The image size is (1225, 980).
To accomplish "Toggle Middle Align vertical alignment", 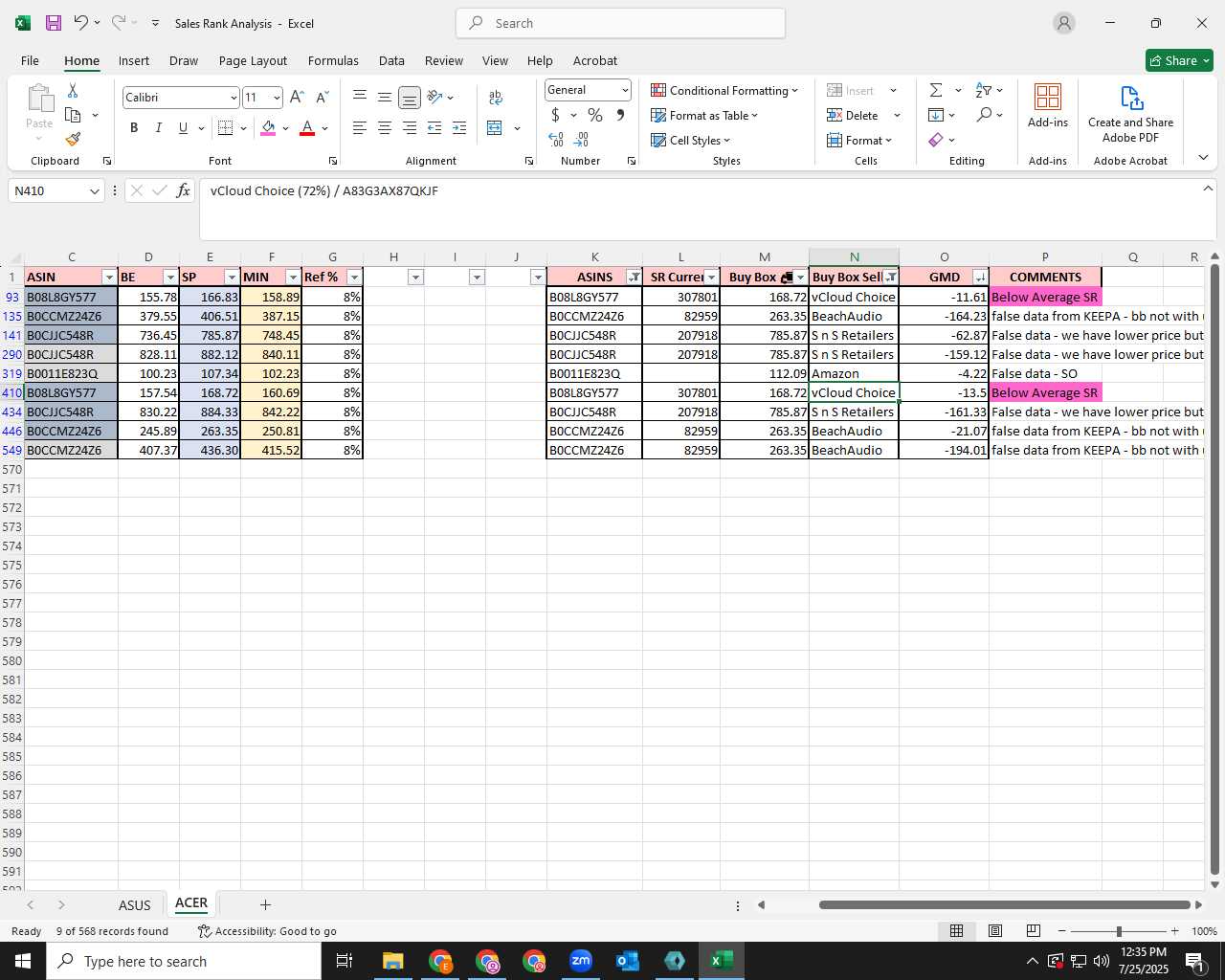I will [x=384, y=97].
